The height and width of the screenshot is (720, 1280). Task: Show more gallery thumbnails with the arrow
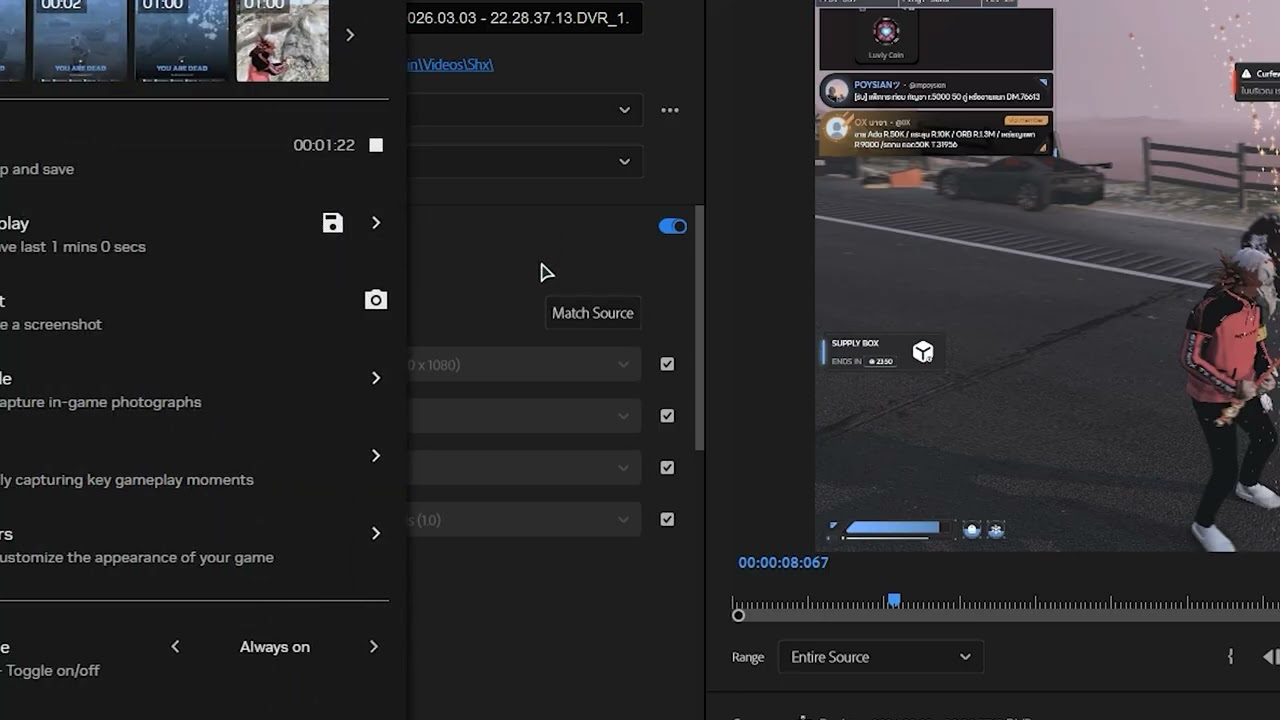350,35
